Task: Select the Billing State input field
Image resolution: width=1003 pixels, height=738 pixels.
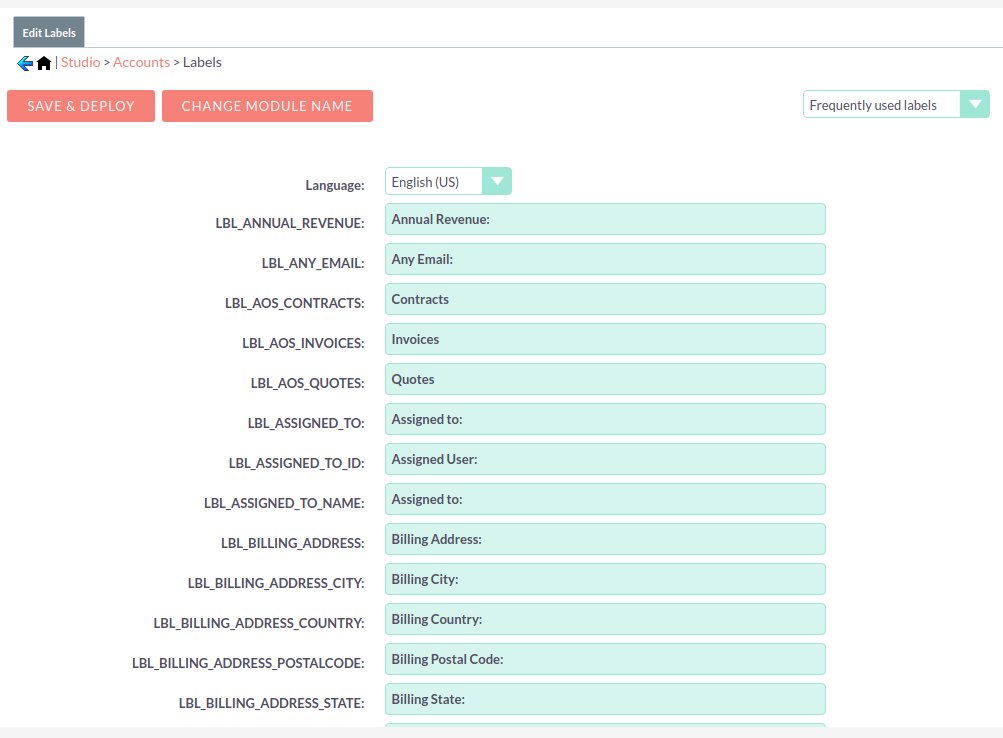Action: tap(605, 699)
